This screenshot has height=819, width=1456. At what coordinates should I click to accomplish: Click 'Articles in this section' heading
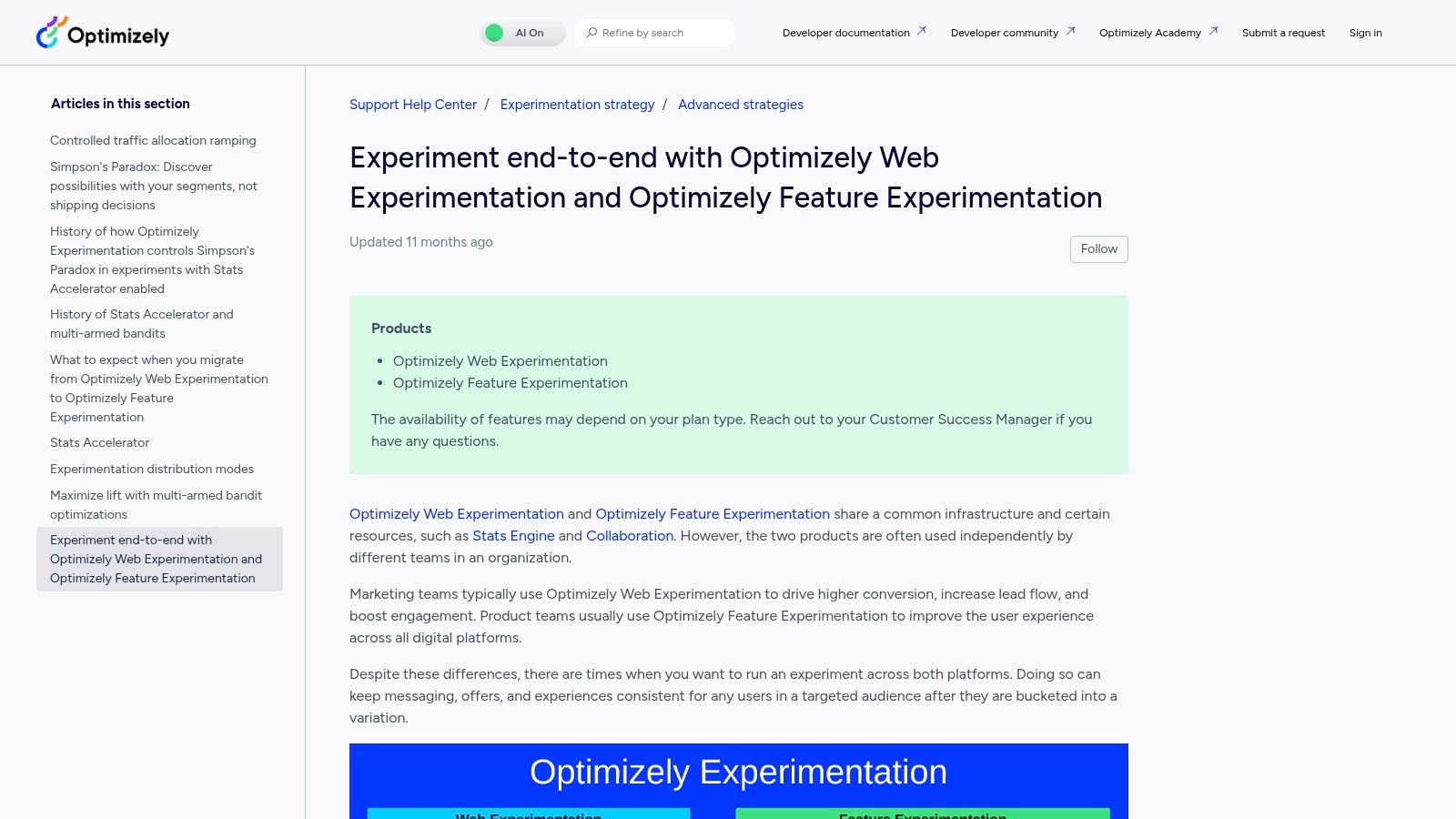point(120,104)
